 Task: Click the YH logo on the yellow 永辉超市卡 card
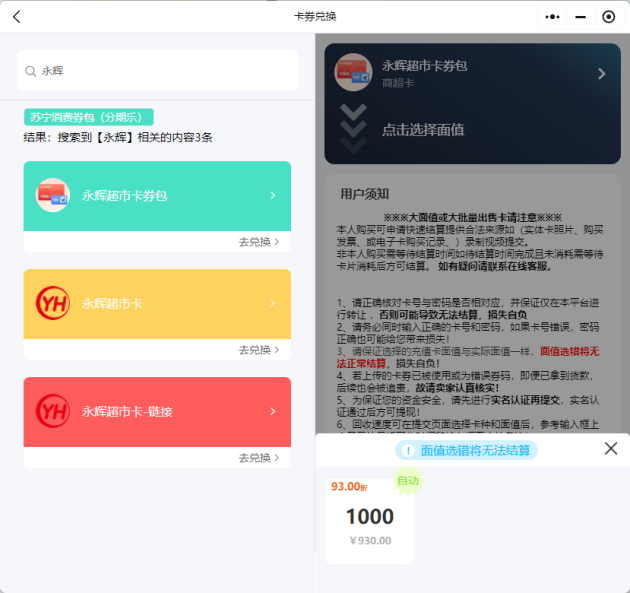53,303
